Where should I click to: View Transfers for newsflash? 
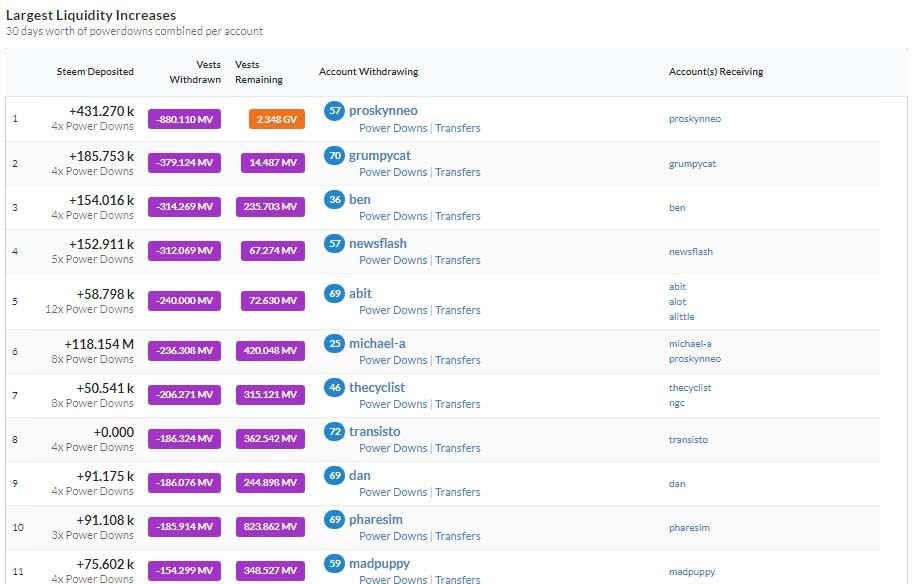point(458,260)
